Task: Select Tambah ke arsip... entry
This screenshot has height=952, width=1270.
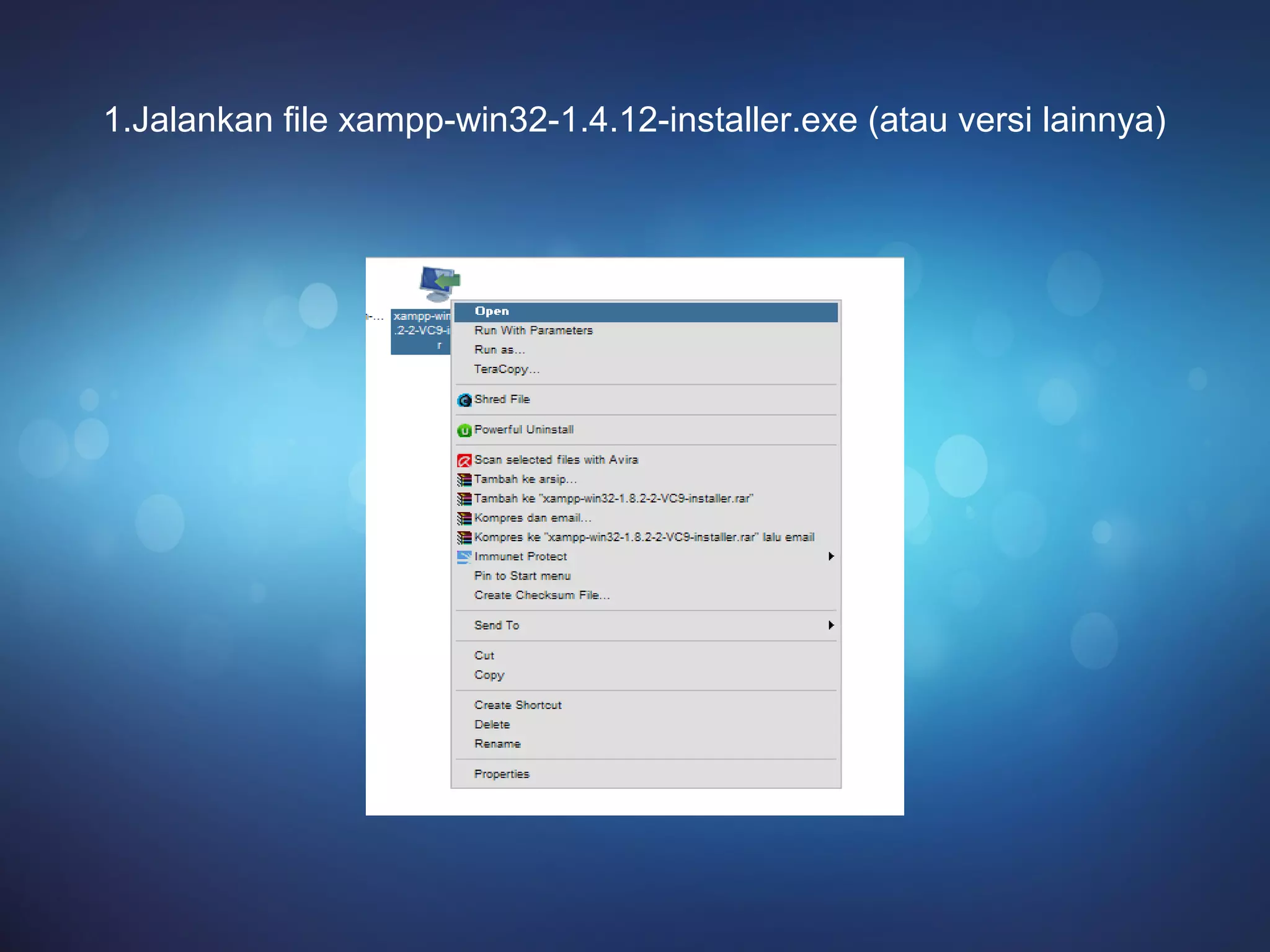Action: pyautogui.click(x=646, y=479)
